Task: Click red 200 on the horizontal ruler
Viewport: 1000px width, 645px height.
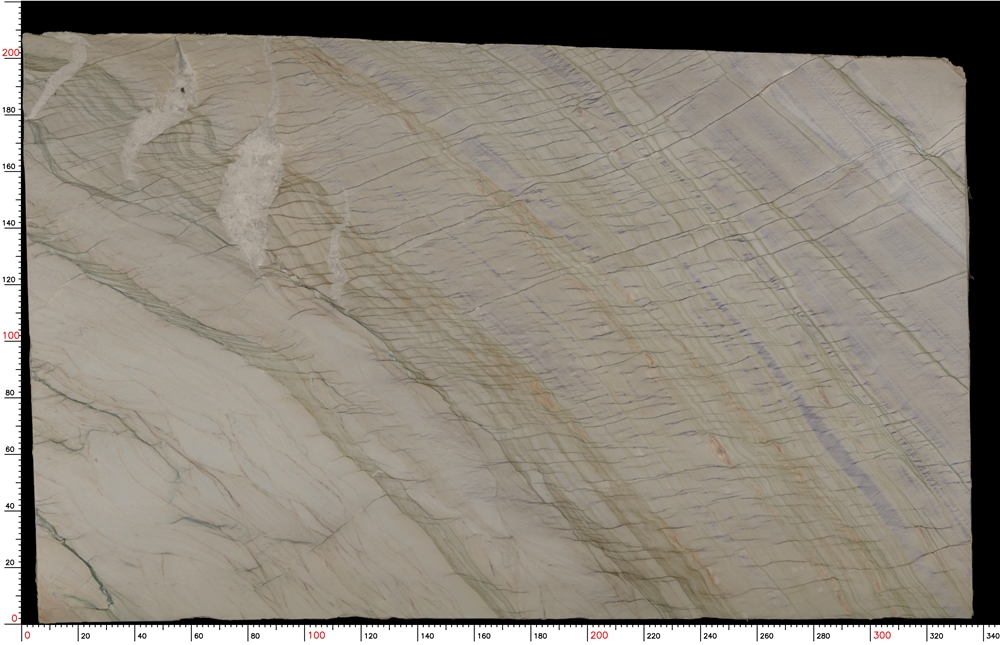Action: pyautogui.click(x=599, y=635)
